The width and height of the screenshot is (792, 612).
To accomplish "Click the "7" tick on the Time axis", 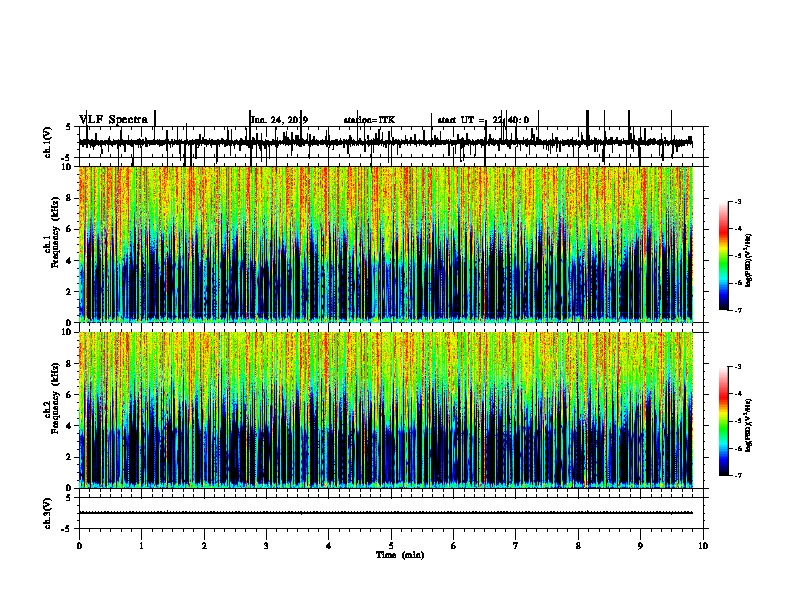I will coord(516,546).
